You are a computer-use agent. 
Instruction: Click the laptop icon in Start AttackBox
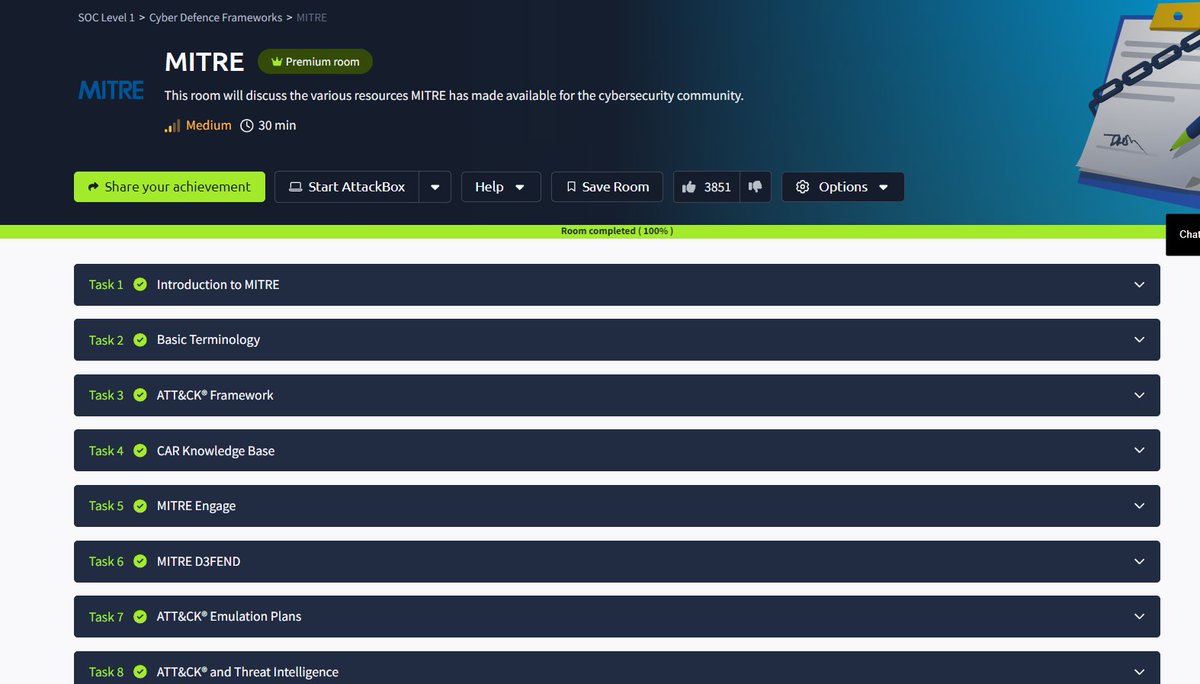coord(295,187)
